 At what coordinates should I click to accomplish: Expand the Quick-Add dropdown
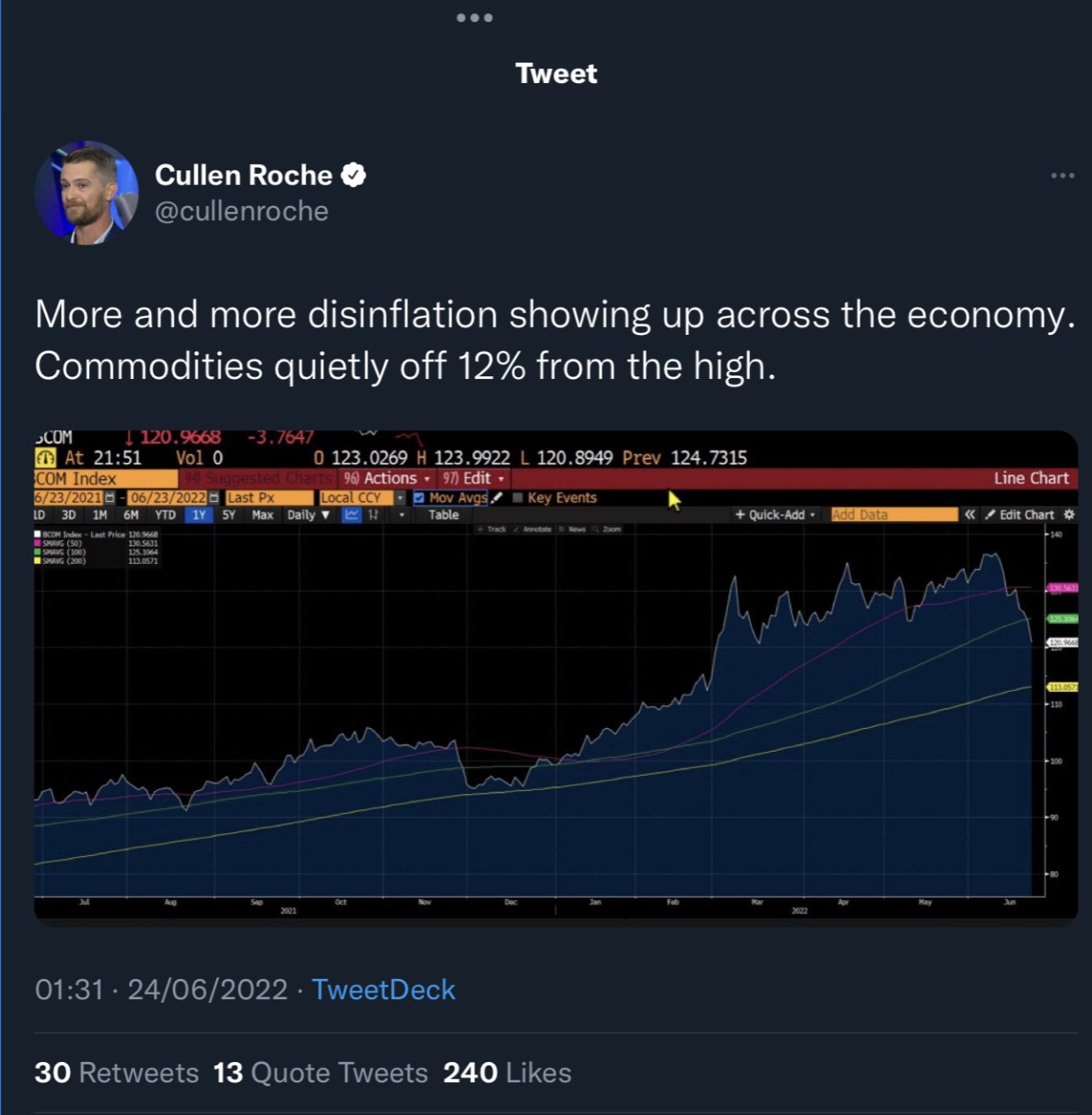[776, 514]
